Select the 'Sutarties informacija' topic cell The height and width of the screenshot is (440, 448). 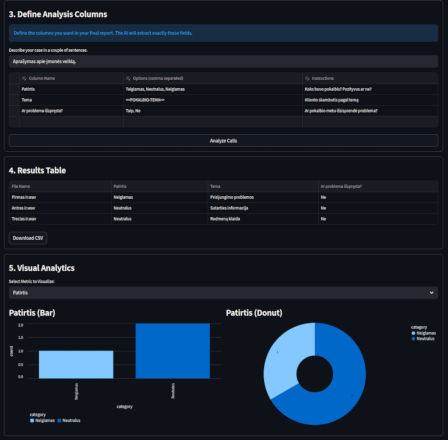coord(263,208)
